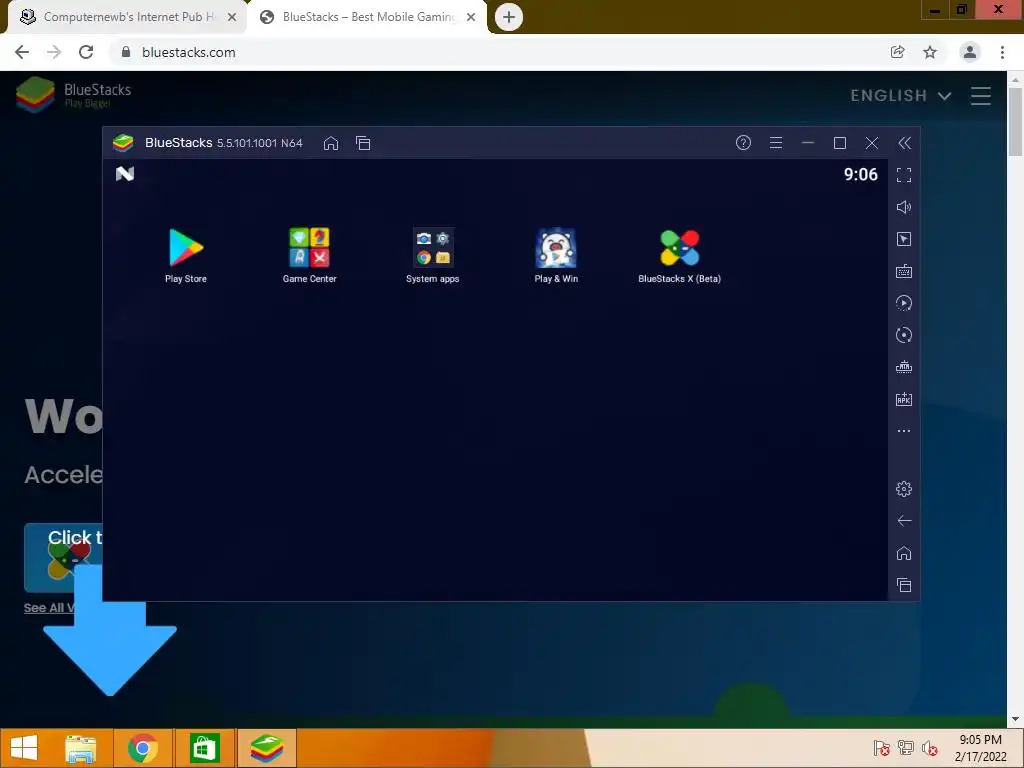Open File Explorer from the taskbar
The height and width of the screenshot is (768, 1024).
click(81, 748)
